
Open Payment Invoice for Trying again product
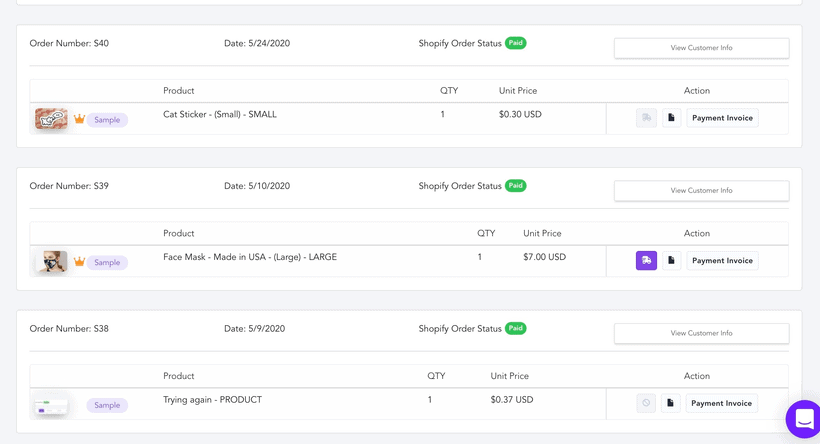tap(721, 403)
